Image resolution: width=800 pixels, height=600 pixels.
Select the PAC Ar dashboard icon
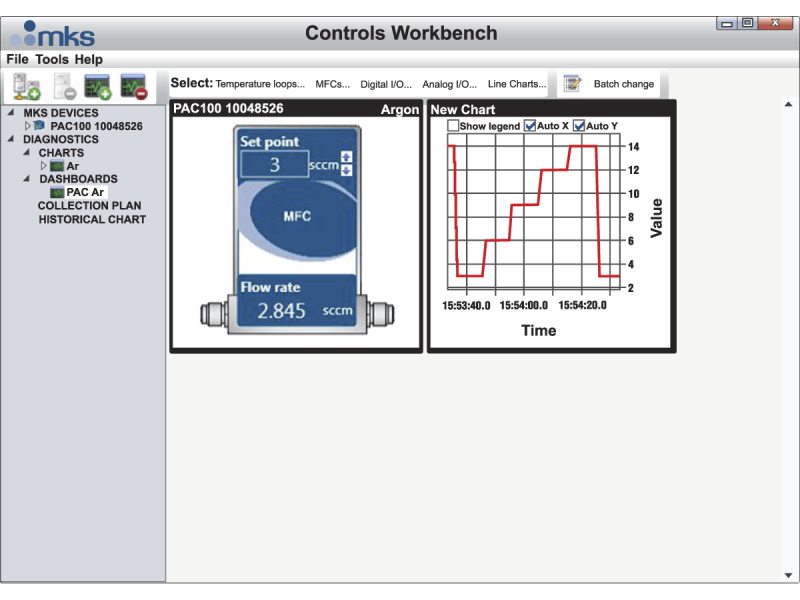tap(57, 192)
